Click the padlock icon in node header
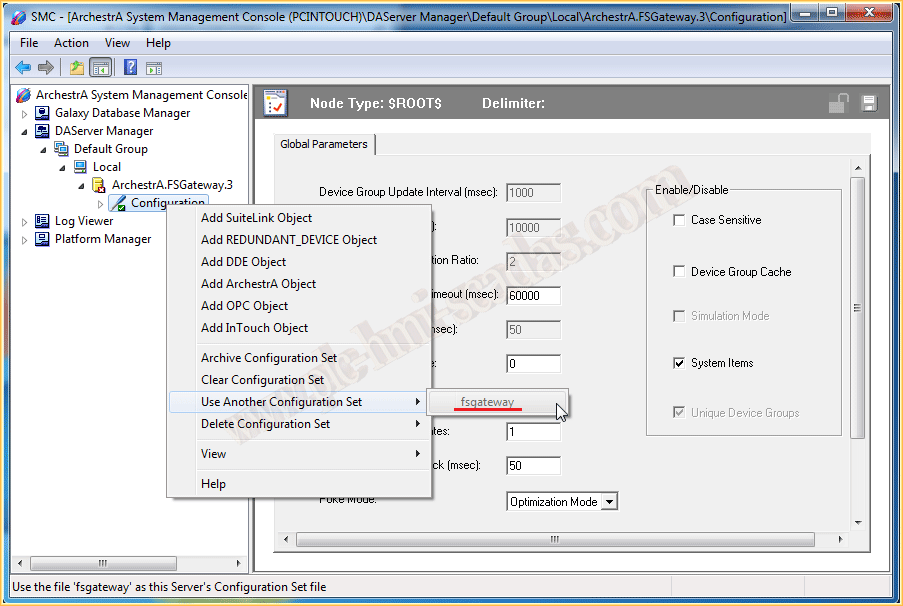This screenshot has width=903, height=606. tap(839, 103)
